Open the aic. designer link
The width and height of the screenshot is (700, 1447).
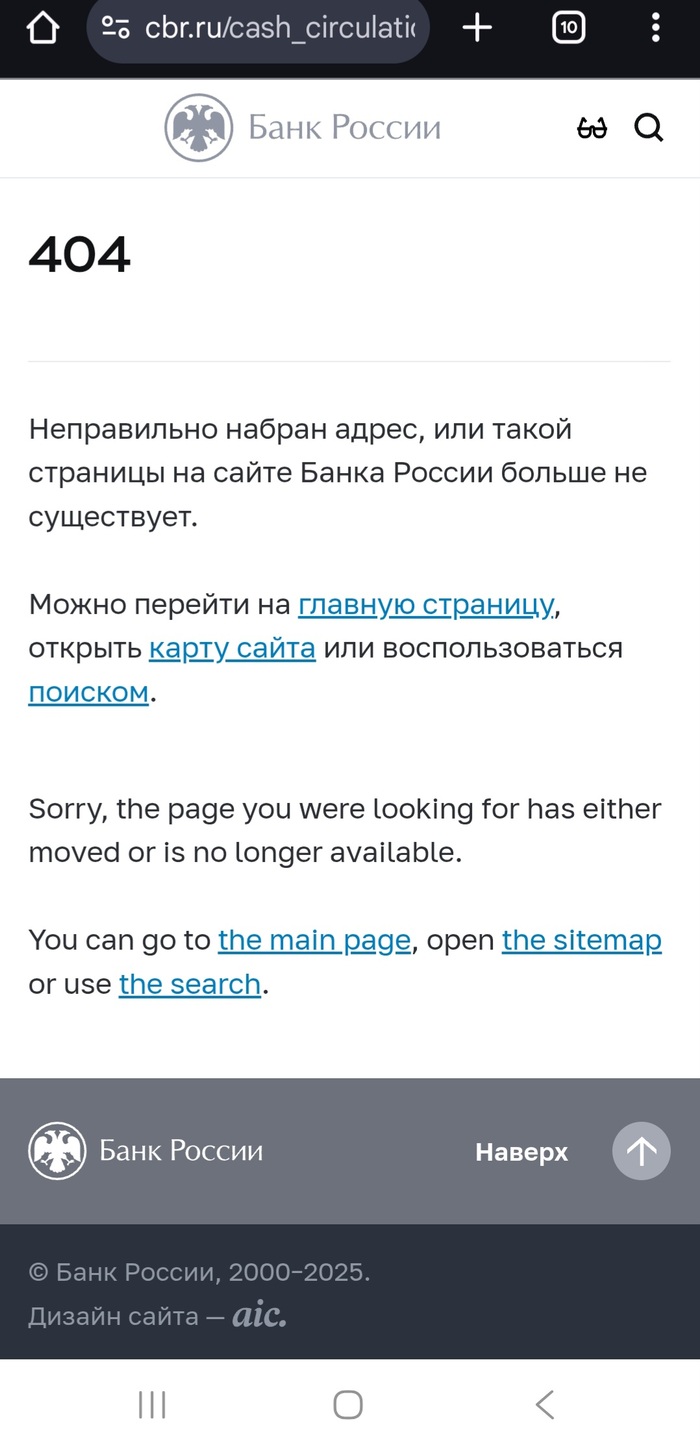259,1316
